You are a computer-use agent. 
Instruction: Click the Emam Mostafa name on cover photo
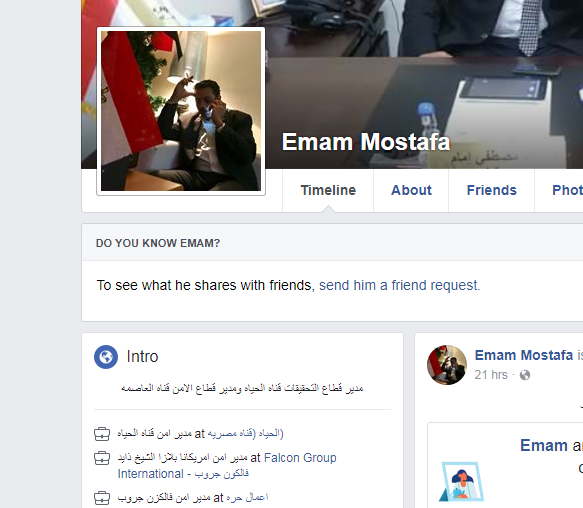click(x=366, y=142)
